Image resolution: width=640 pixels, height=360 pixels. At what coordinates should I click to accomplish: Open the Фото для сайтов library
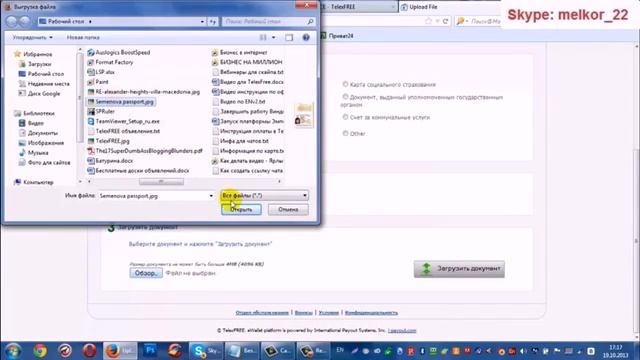(x=49, y=162)
